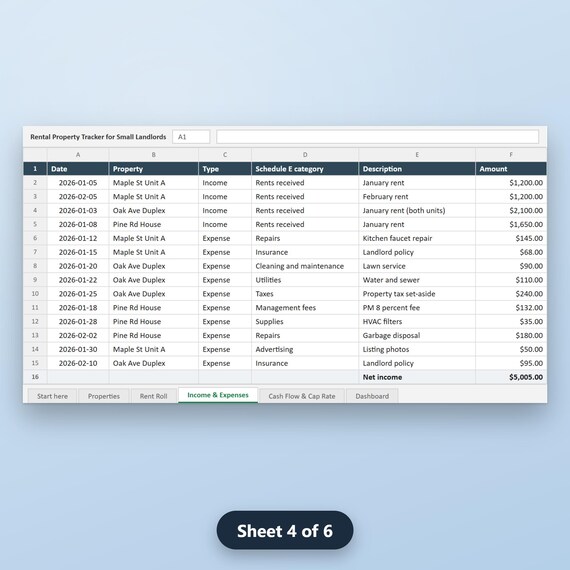Image resolution: width=570 pixels, height=570 pixels.
Task: Select column D header
Action: pos(305,155)
